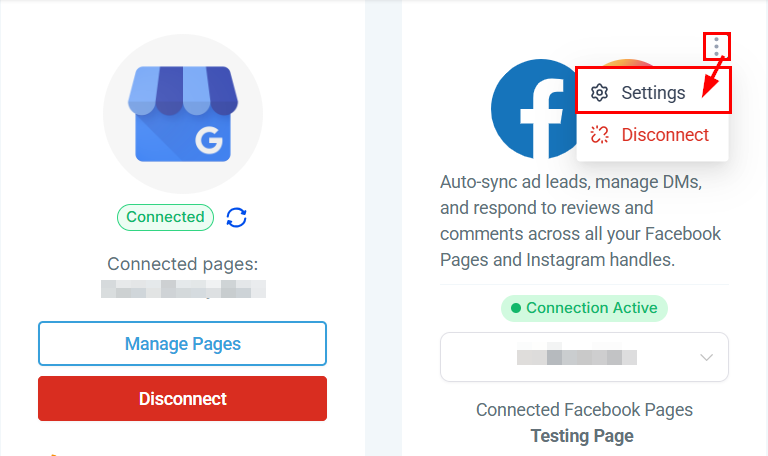Select the Testing Page entry
The image size is (768, 456).
(x=584, y=436)
